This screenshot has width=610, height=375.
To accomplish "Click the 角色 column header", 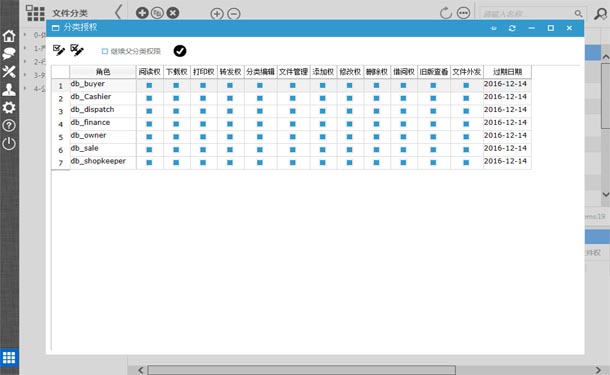I will point(103,72).
